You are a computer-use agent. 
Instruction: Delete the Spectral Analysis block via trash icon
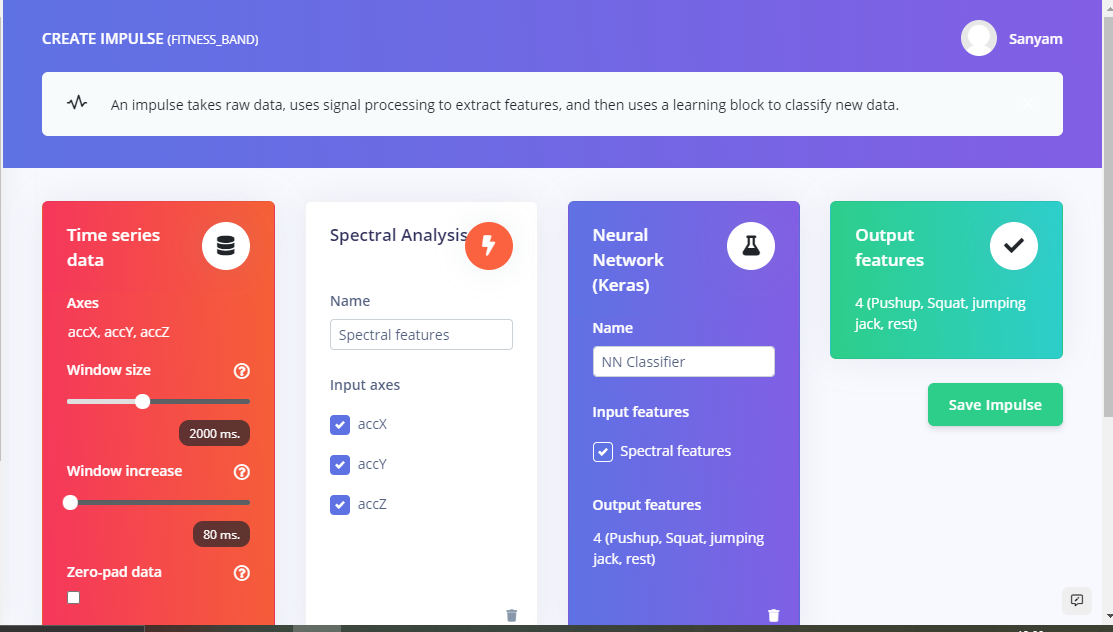point(512,615)
